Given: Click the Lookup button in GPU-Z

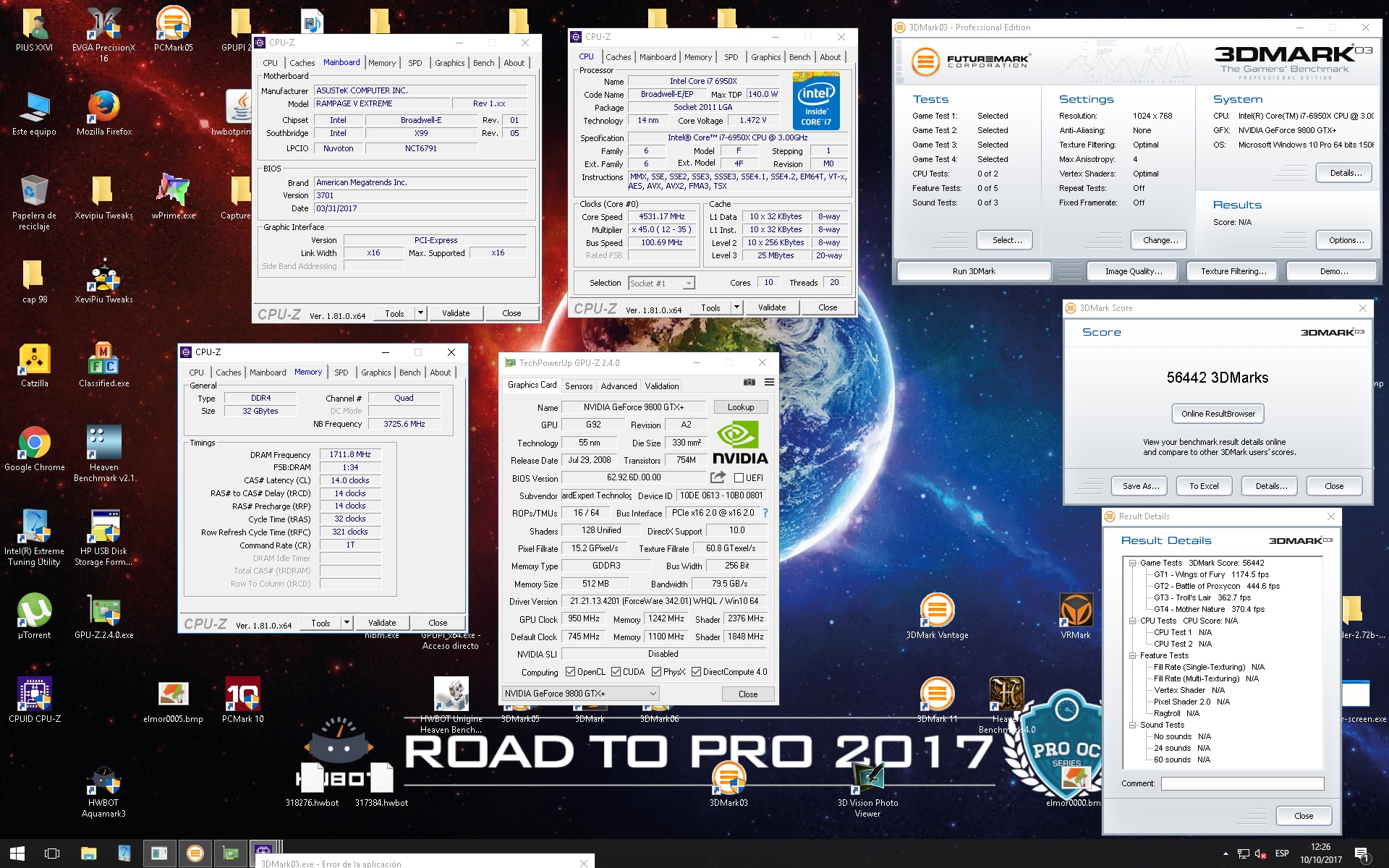Looking at the screenshot, I should pos(741,407).
